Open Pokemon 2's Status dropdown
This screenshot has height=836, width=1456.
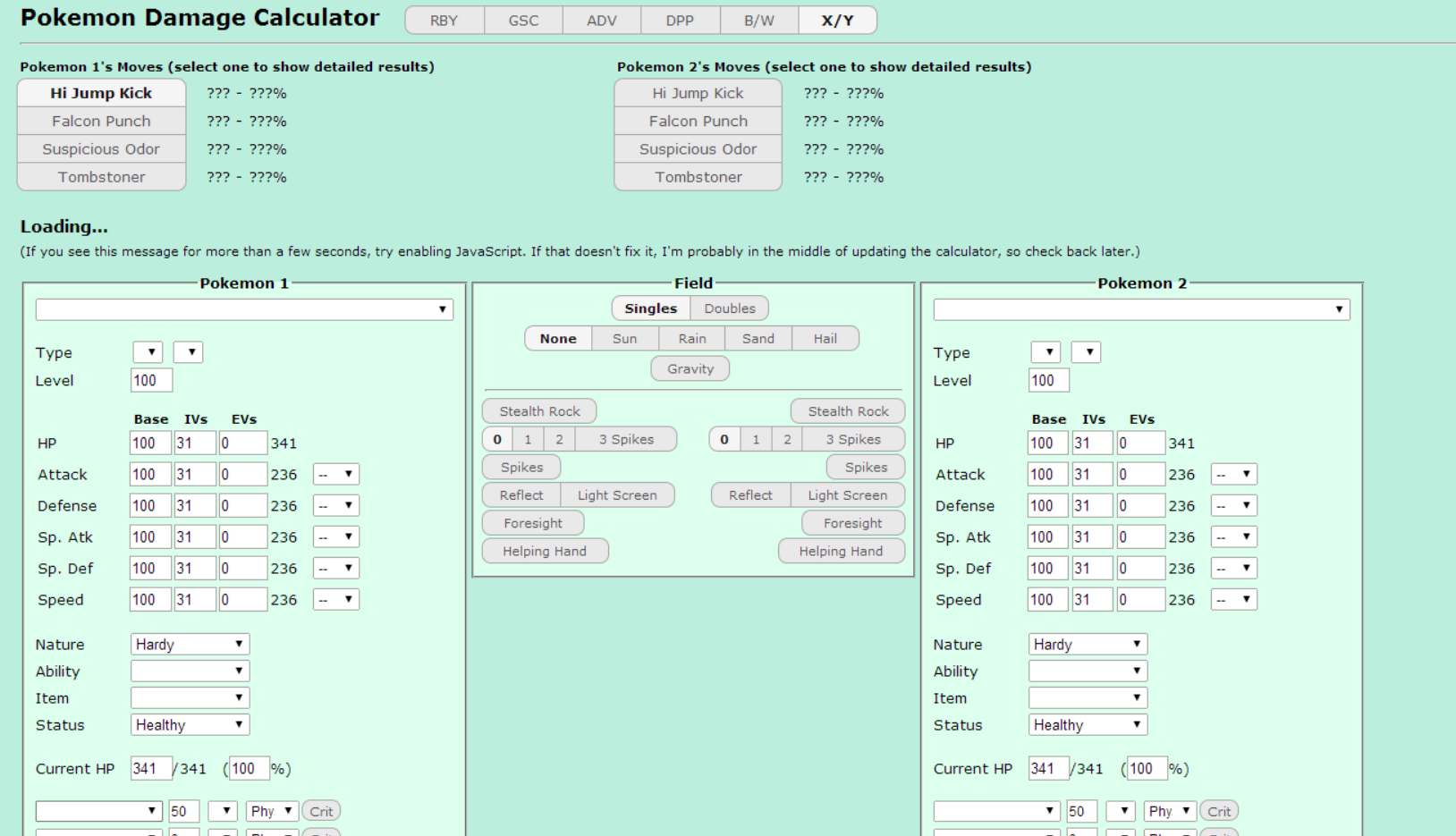(x=1088, y=725)
